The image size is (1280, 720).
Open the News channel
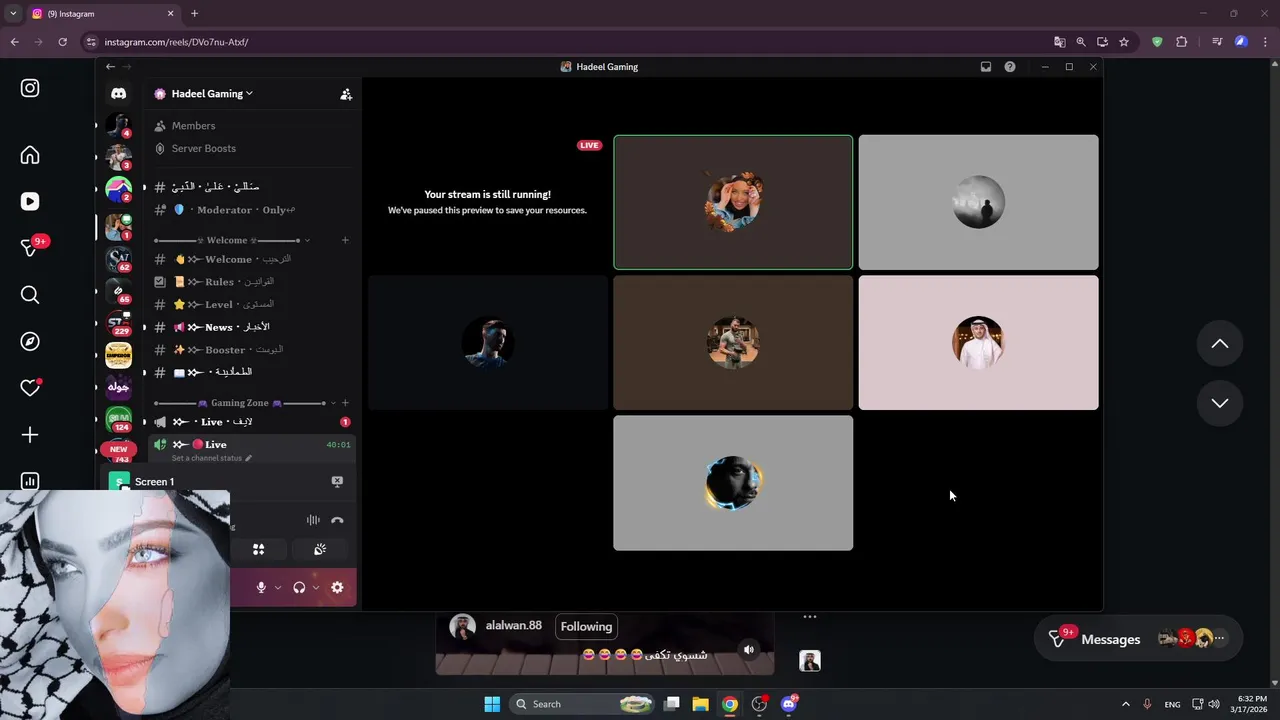coord(252,327)
